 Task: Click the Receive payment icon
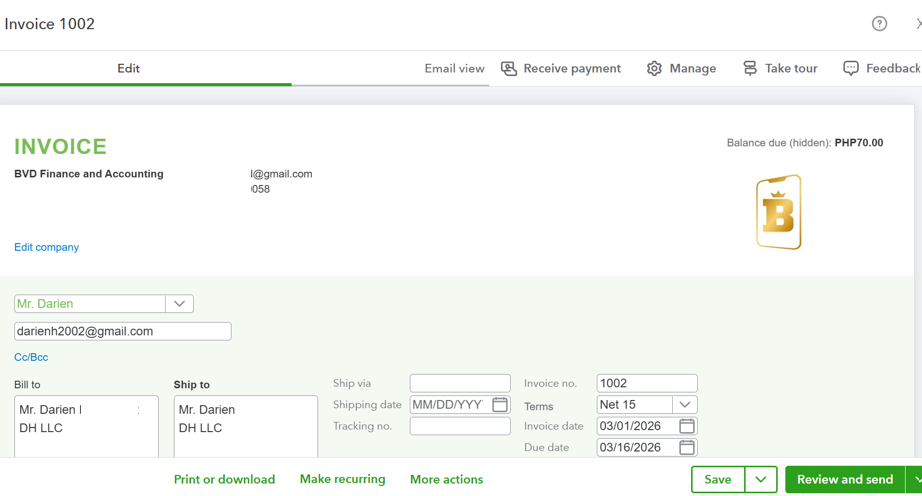point(509,68)
